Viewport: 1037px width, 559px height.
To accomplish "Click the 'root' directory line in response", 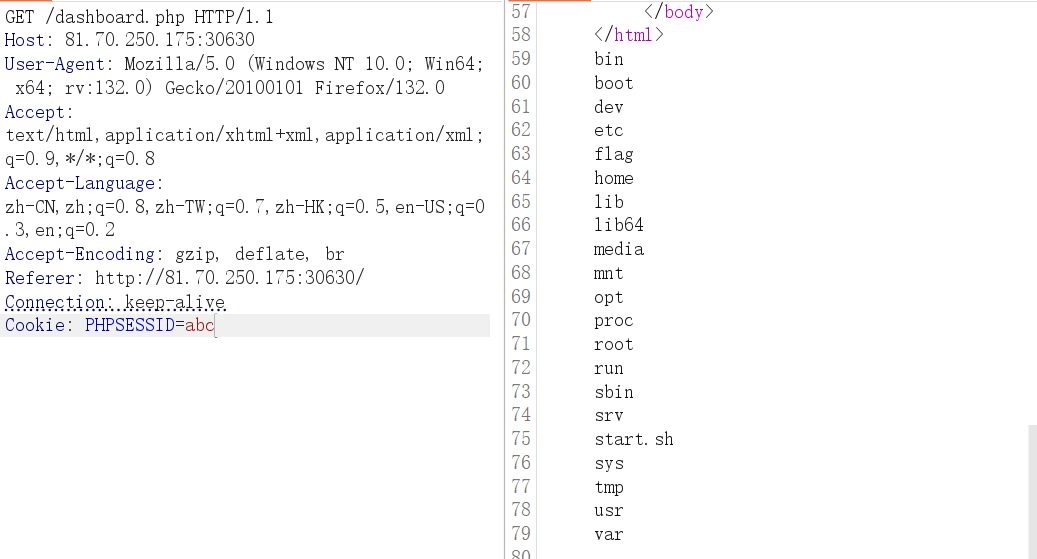I will click(x=613, y=344).
